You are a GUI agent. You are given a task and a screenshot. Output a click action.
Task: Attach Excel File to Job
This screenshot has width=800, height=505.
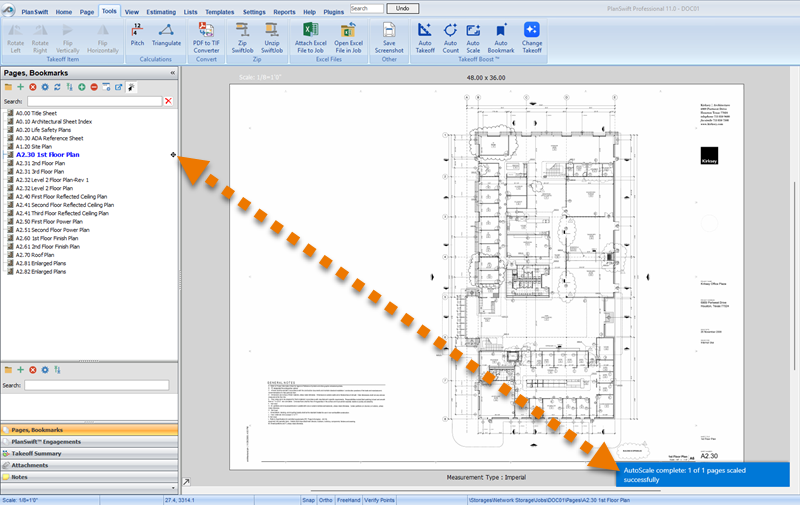pos(310,39)
